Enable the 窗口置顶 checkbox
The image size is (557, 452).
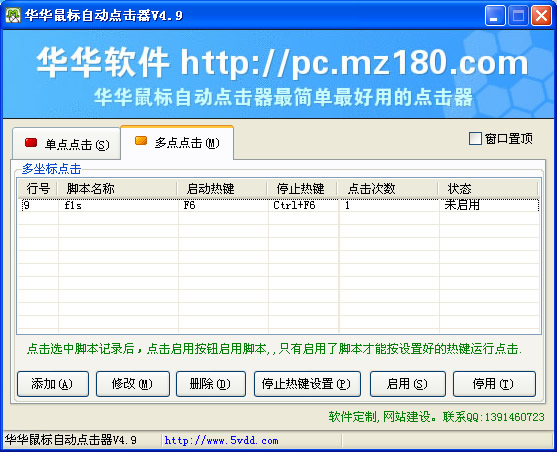(x=475, y=139)
